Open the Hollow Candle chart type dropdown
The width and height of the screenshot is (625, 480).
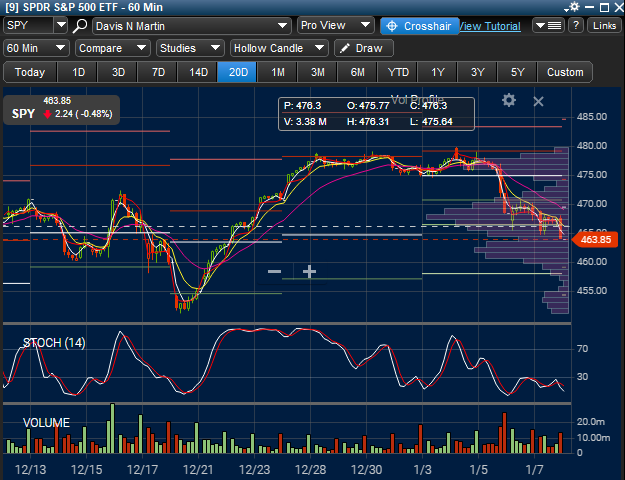279,48
